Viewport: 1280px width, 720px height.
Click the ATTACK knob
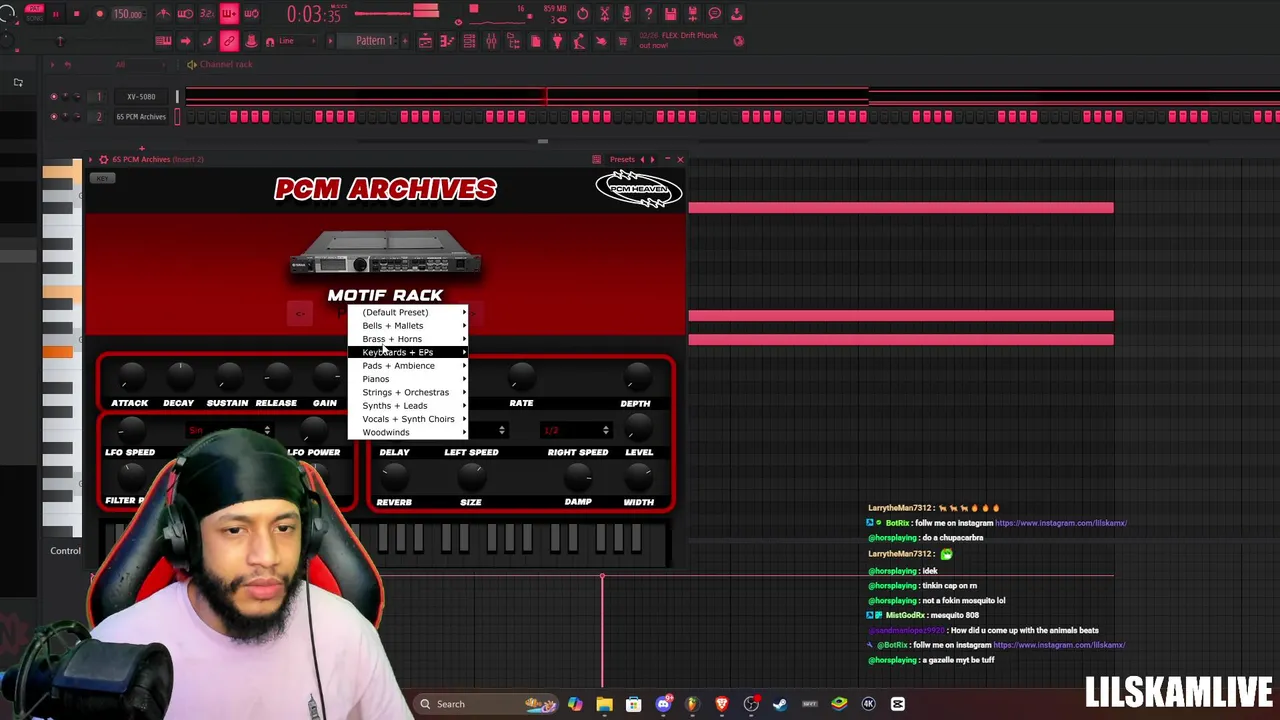(130, 378)
